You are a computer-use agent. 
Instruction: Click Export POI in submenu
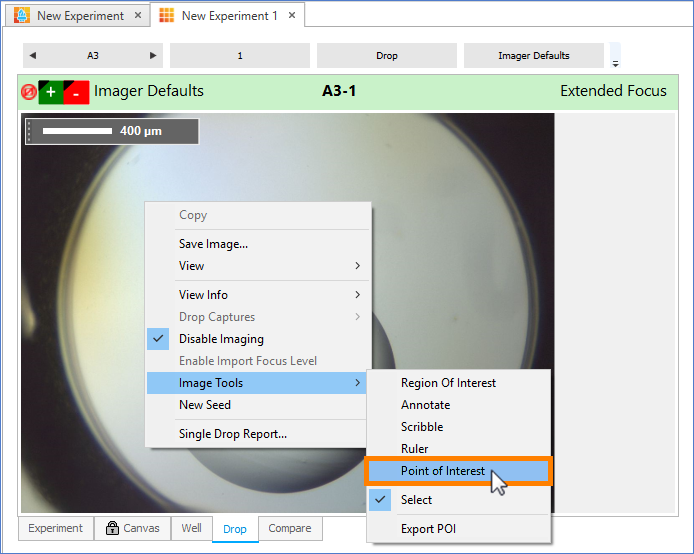[x=459, y=529]
